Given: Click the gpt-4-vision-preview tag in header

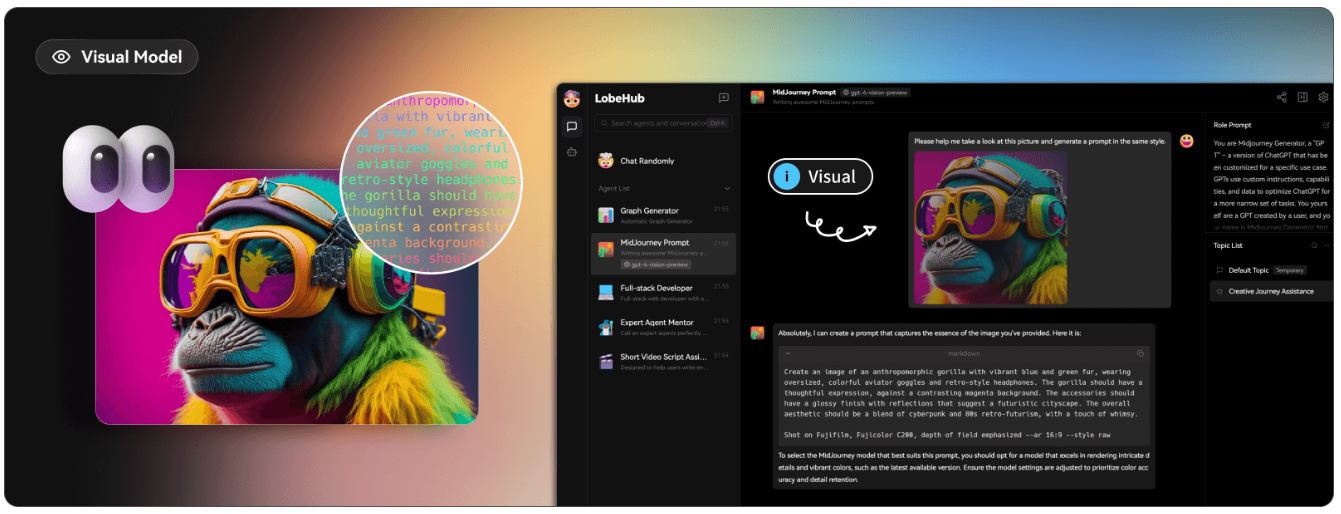Looking at the screenshot, I should (875, 92).
